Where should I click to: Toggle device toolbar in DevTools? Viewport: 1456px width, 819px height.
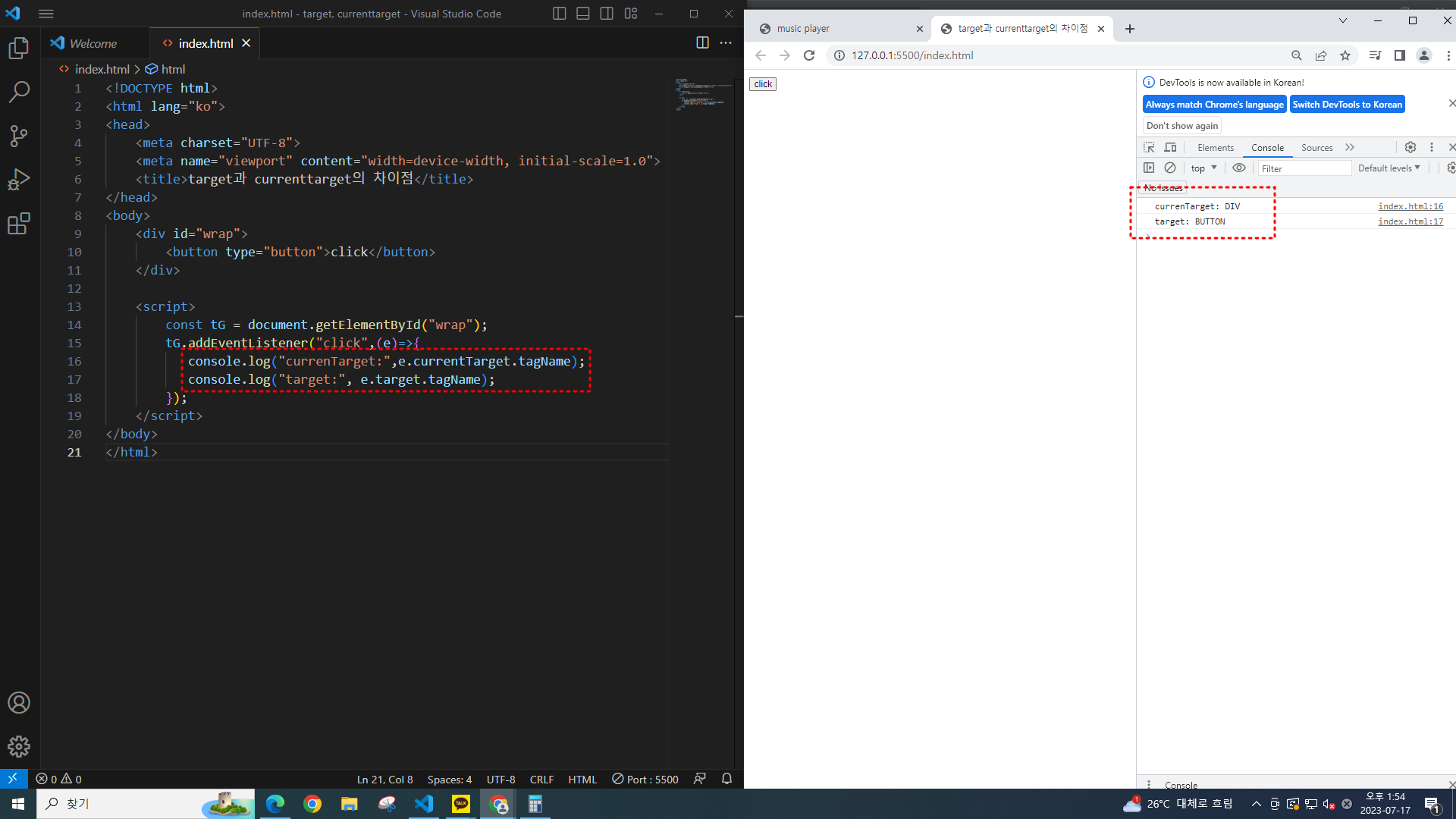coord(1171,147)
